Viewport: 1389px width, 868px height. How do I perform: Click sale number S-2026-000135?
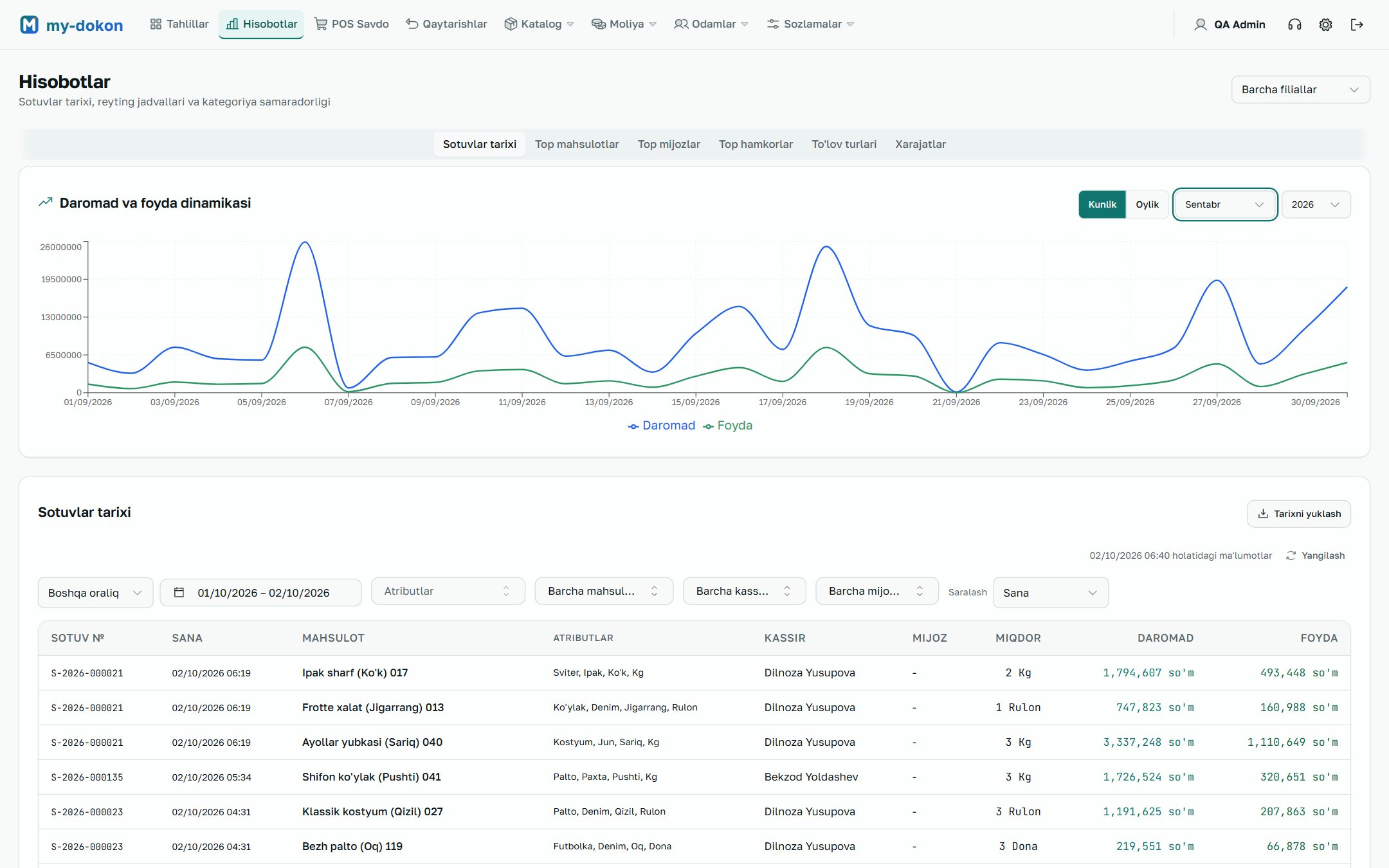[x=87, y=777]
